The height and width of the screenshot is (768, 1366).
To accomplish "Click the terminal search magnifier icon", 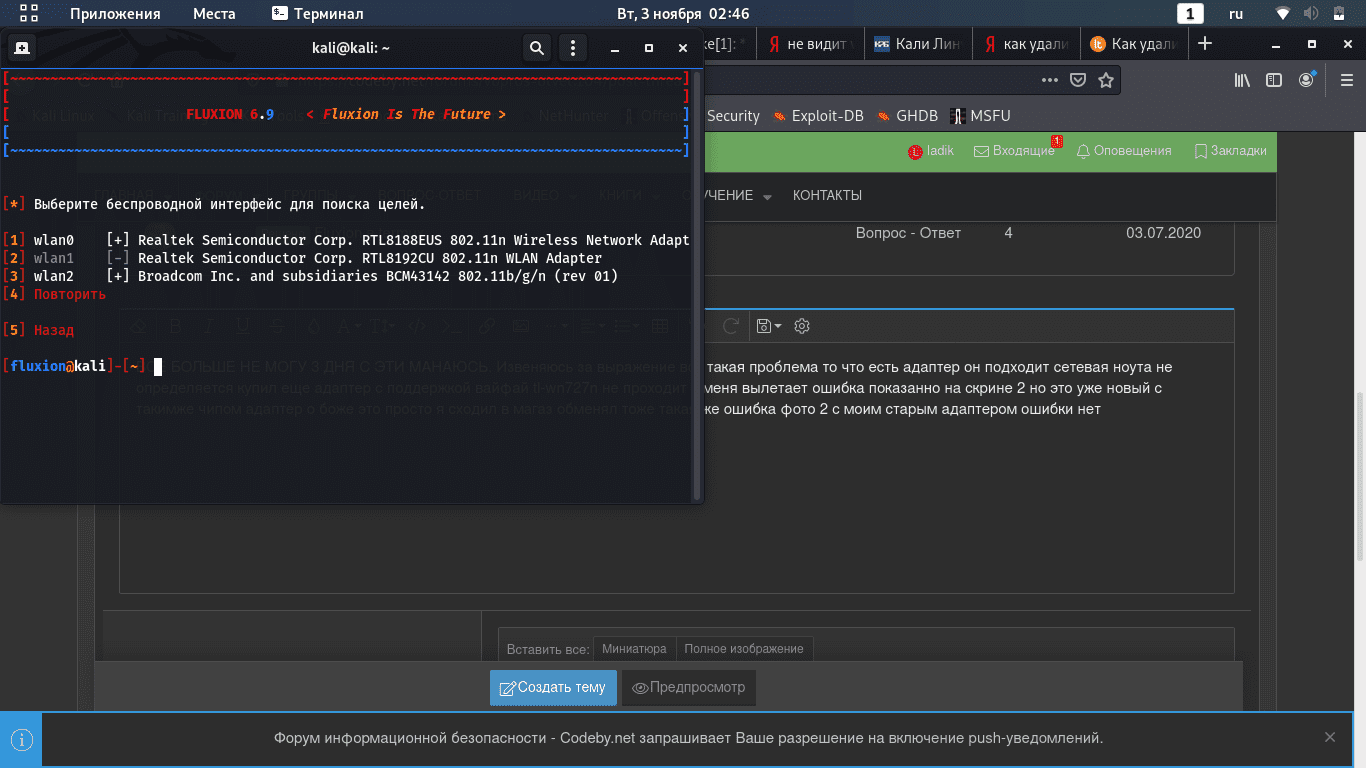I will (x=537, y=48).
